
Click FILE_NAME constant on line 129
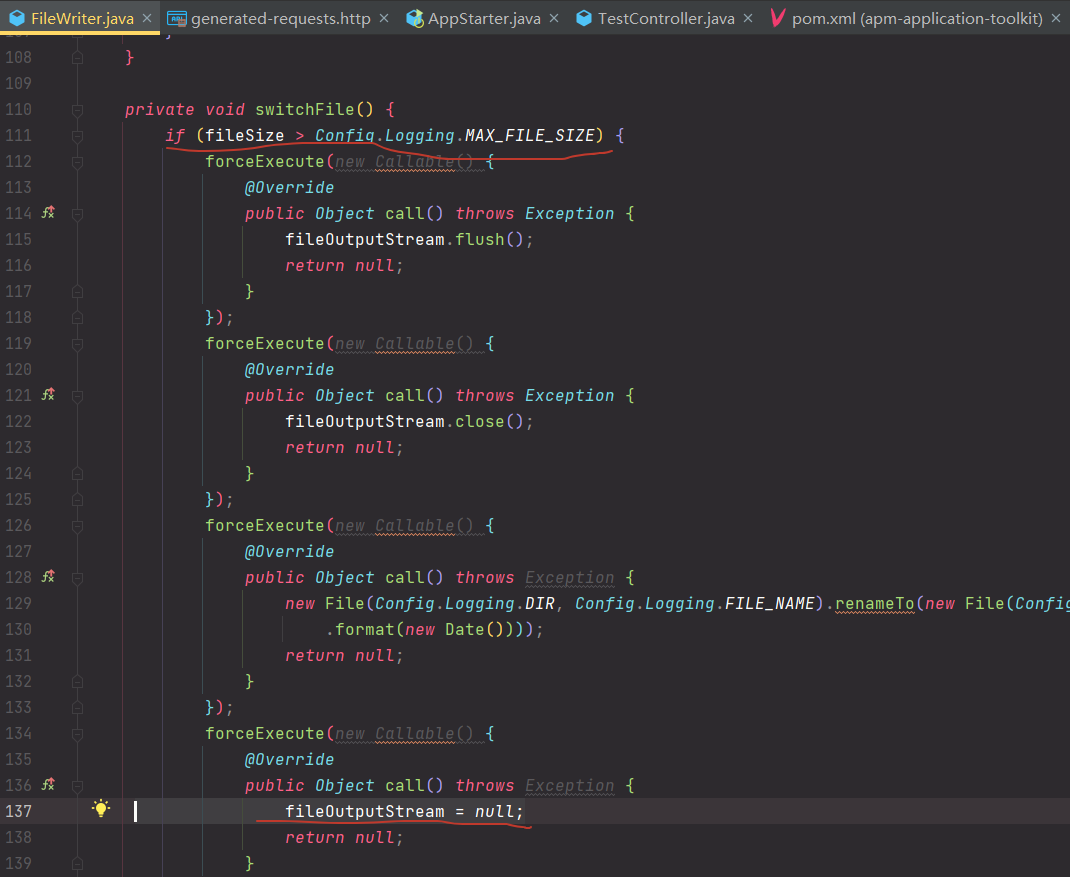[770, 603]
